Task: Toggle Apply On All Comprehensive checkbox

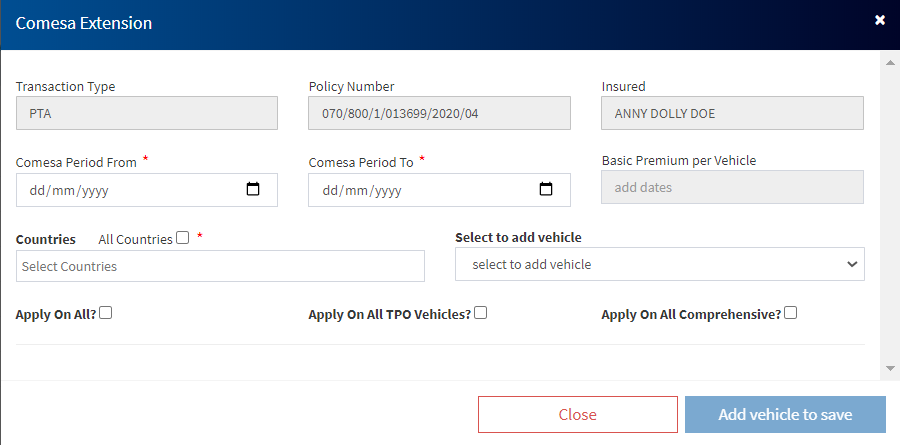Action: coord(791,313)
